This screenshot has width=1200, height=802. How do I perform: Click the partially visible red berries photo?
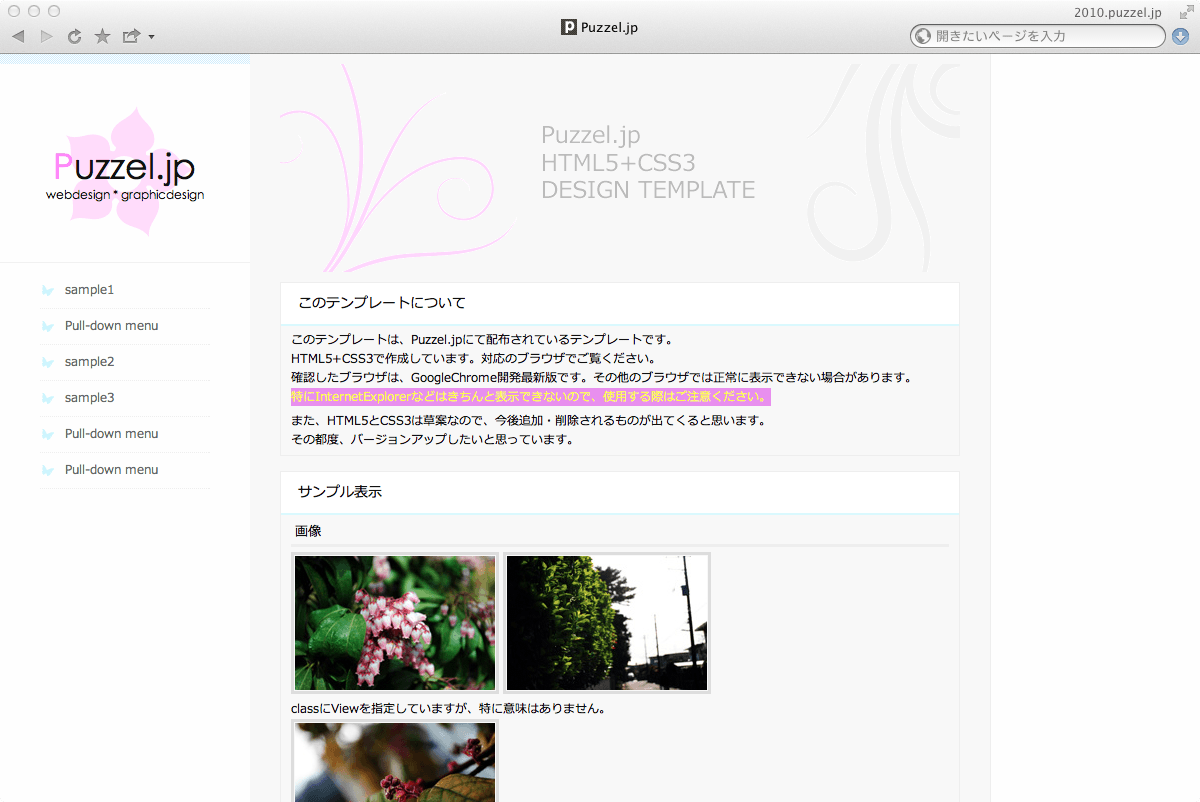point(395,762)
